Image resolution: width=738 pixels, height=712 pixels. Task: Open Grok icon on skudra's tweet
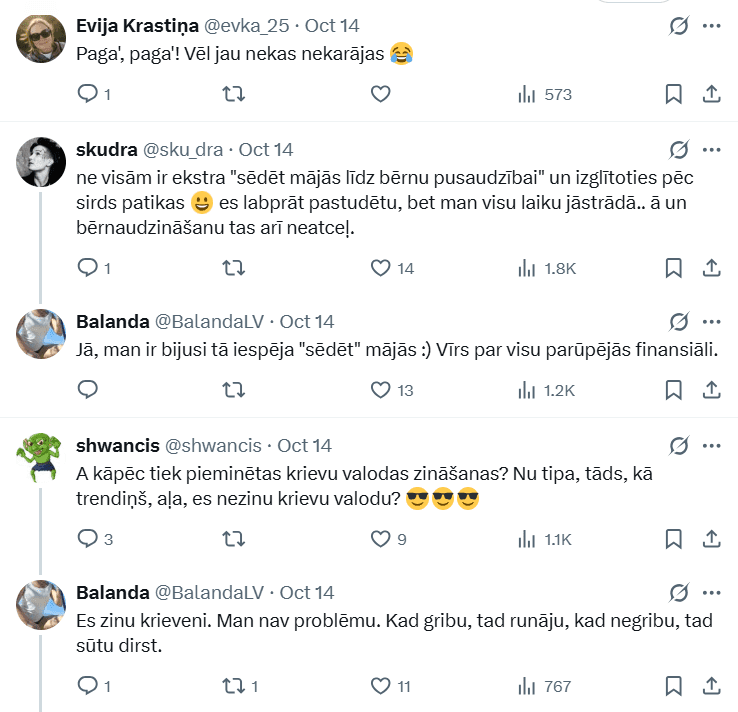point(679,150)
